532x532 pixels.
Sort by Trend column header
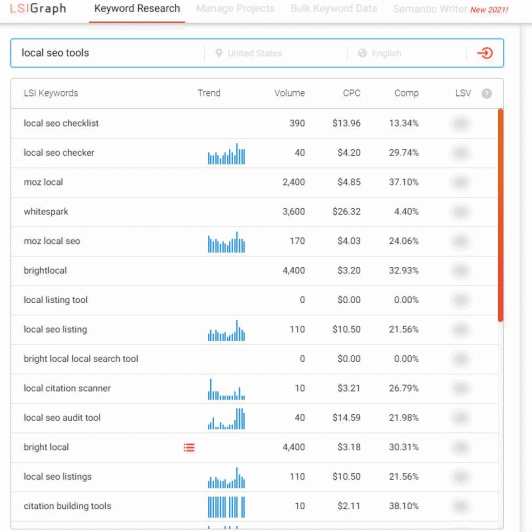[x=209, y=93]
